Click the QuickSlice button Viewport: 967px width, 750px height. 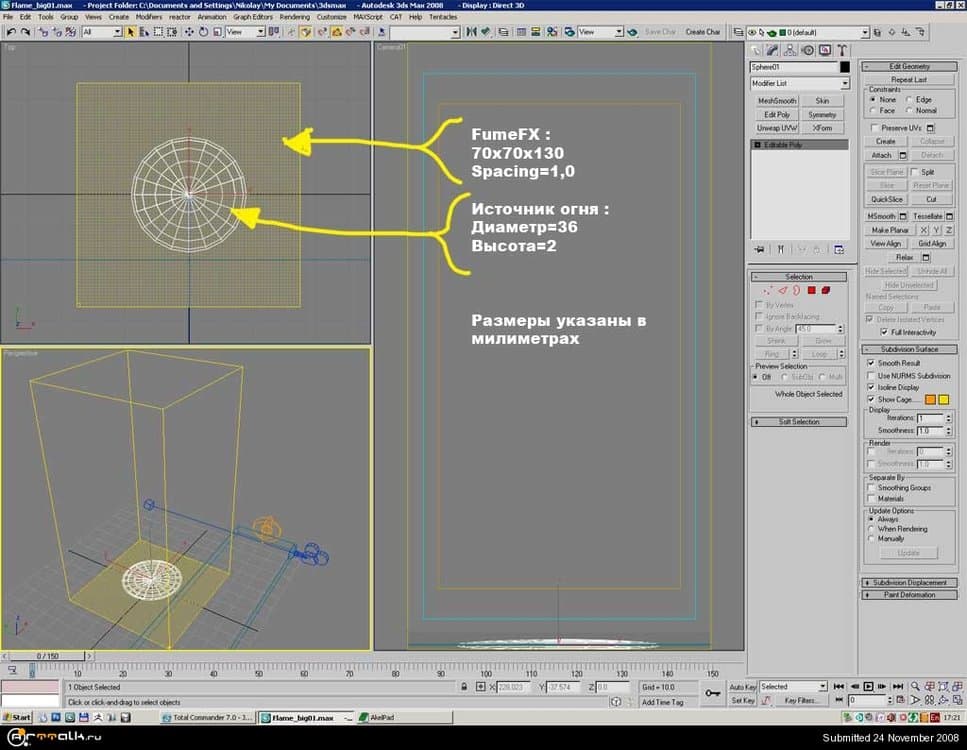pos(886,199)
